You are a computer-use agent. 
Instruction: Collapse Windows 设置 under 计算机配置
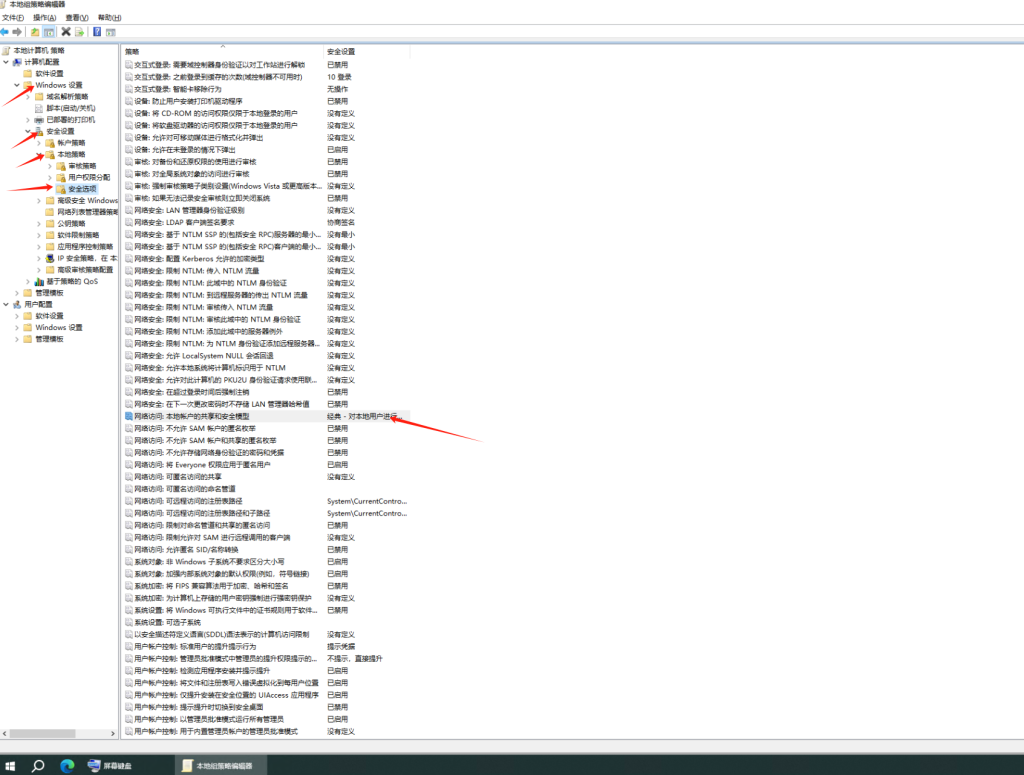coord(17,85)
